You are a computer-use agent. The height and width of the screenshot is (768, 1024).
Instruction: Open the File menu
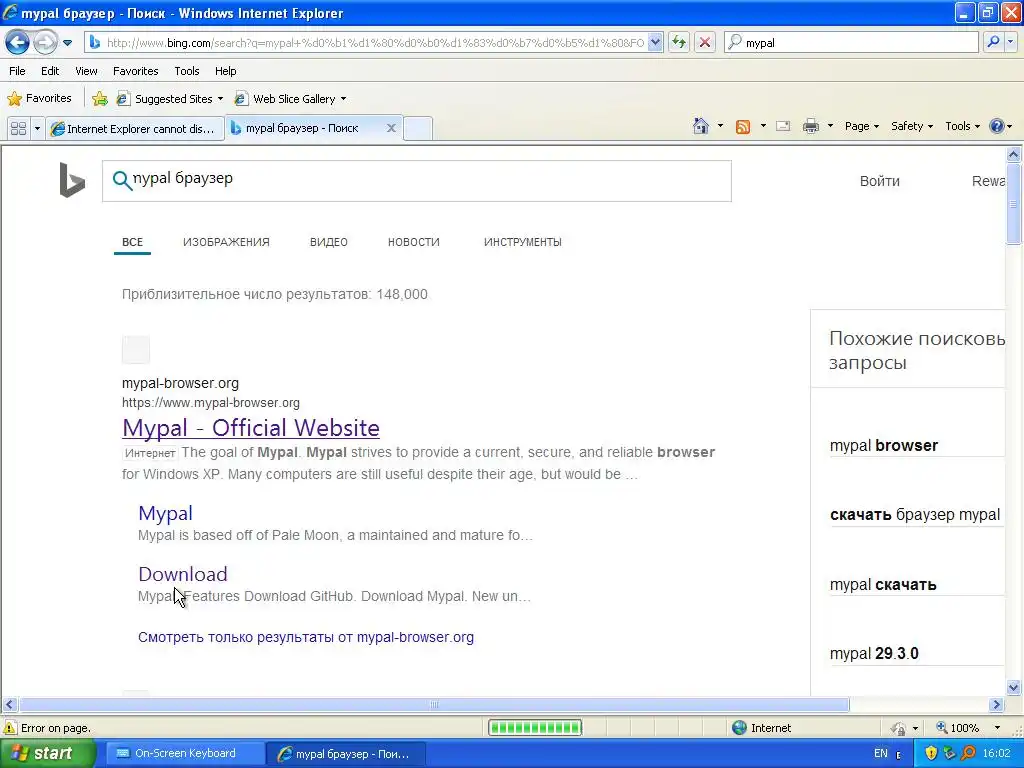click(17, 71)
